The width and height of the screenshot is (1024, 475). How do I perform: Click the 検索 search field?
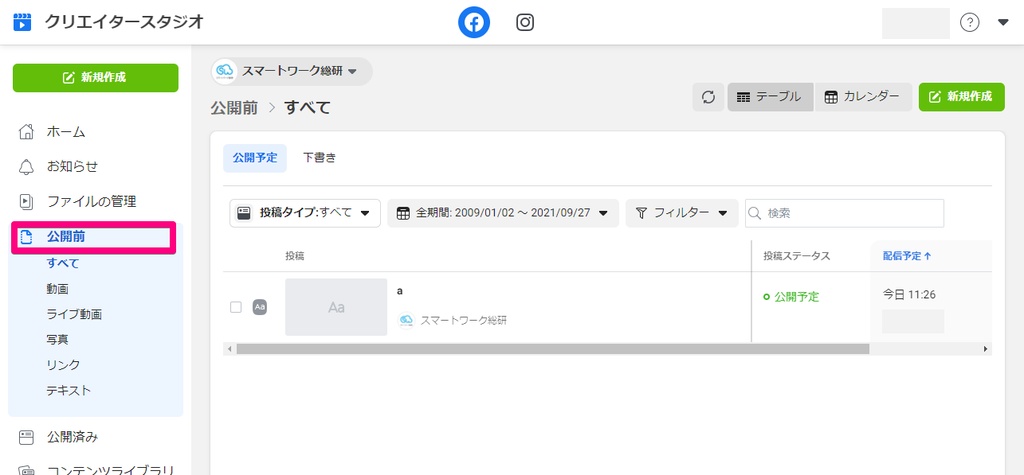pos(844,213)
